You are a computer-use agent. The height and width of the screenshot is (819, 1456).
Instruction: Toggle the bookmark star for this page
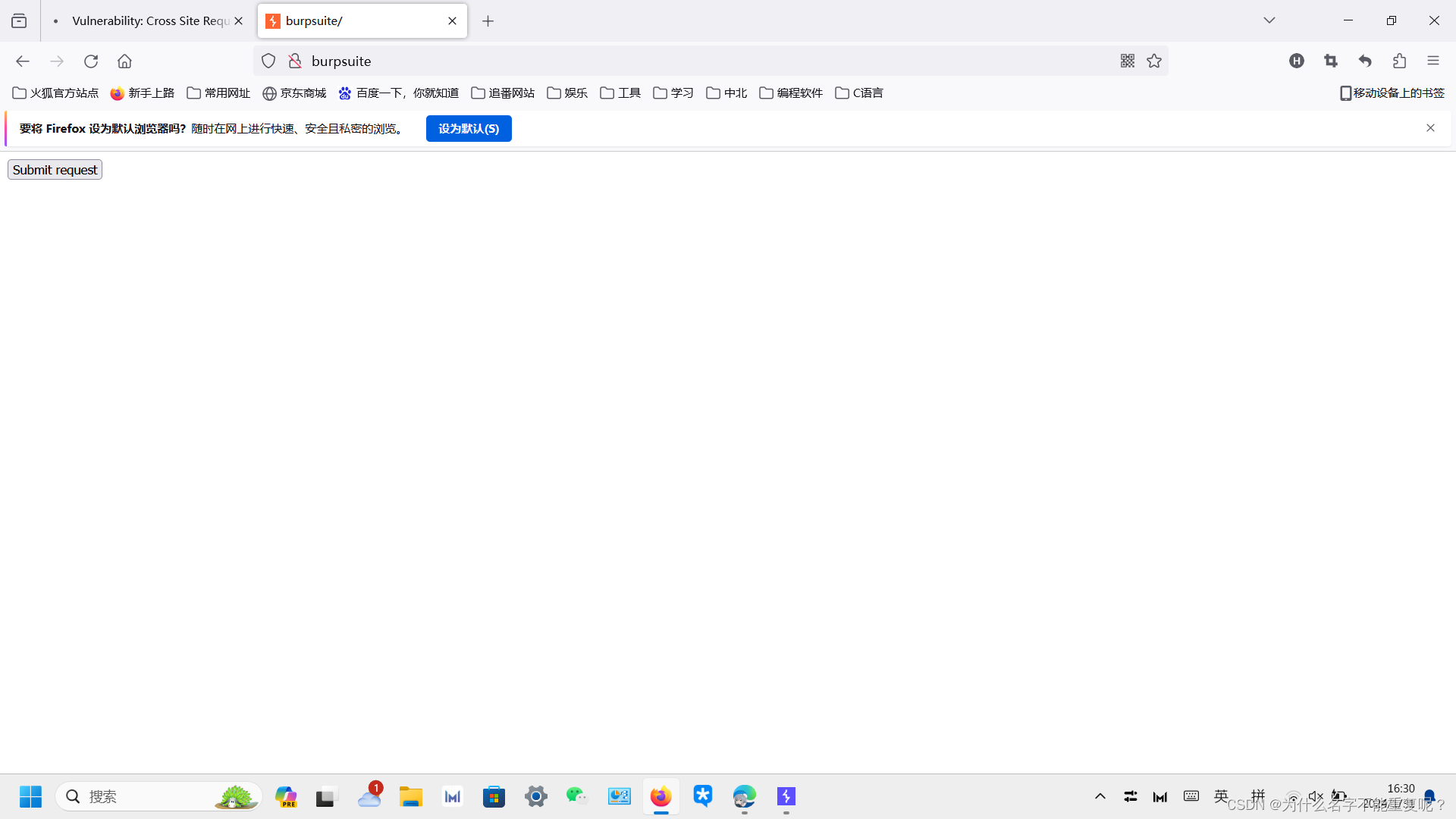1154,61
